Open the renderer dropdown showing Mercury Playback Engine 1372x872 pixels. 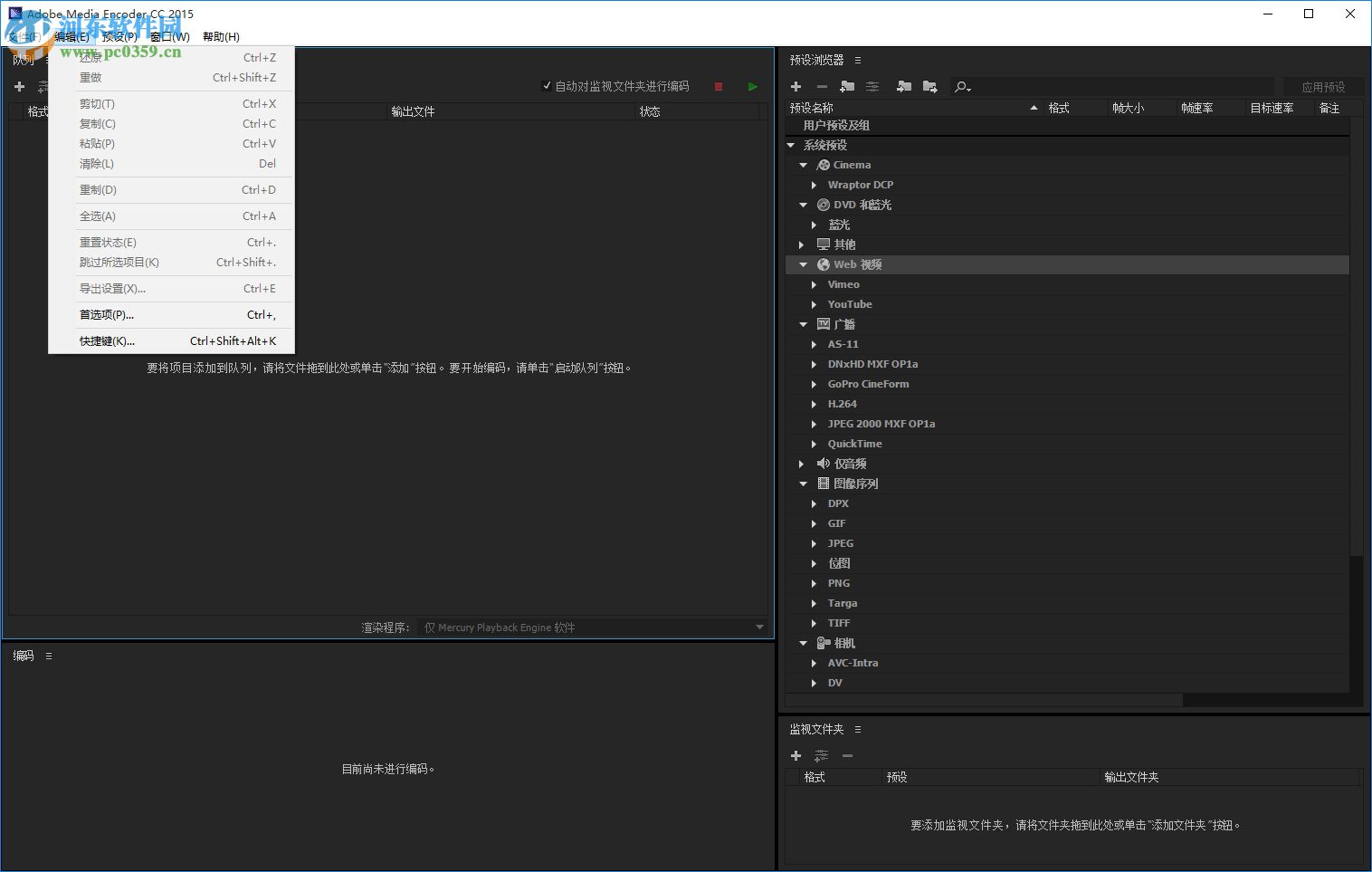click(759, 626)
